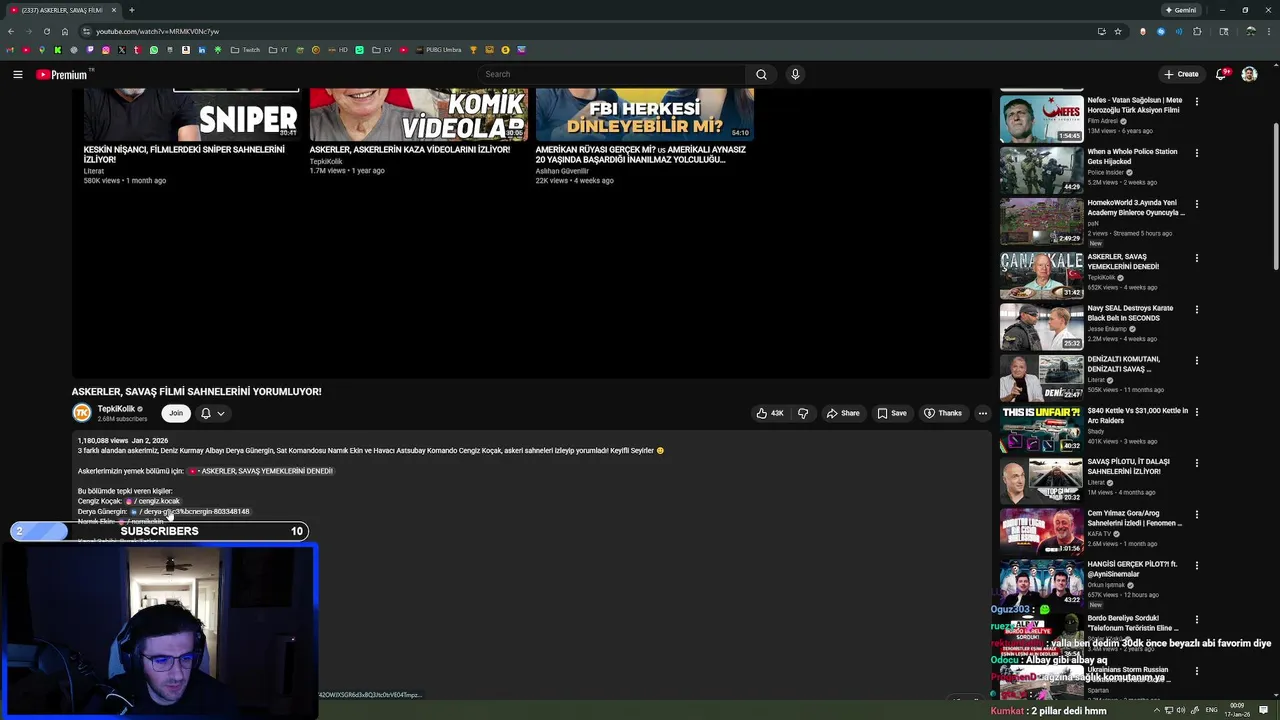Open Navy SEAL Destroys Karate thumbnail

coord(1042,326)
